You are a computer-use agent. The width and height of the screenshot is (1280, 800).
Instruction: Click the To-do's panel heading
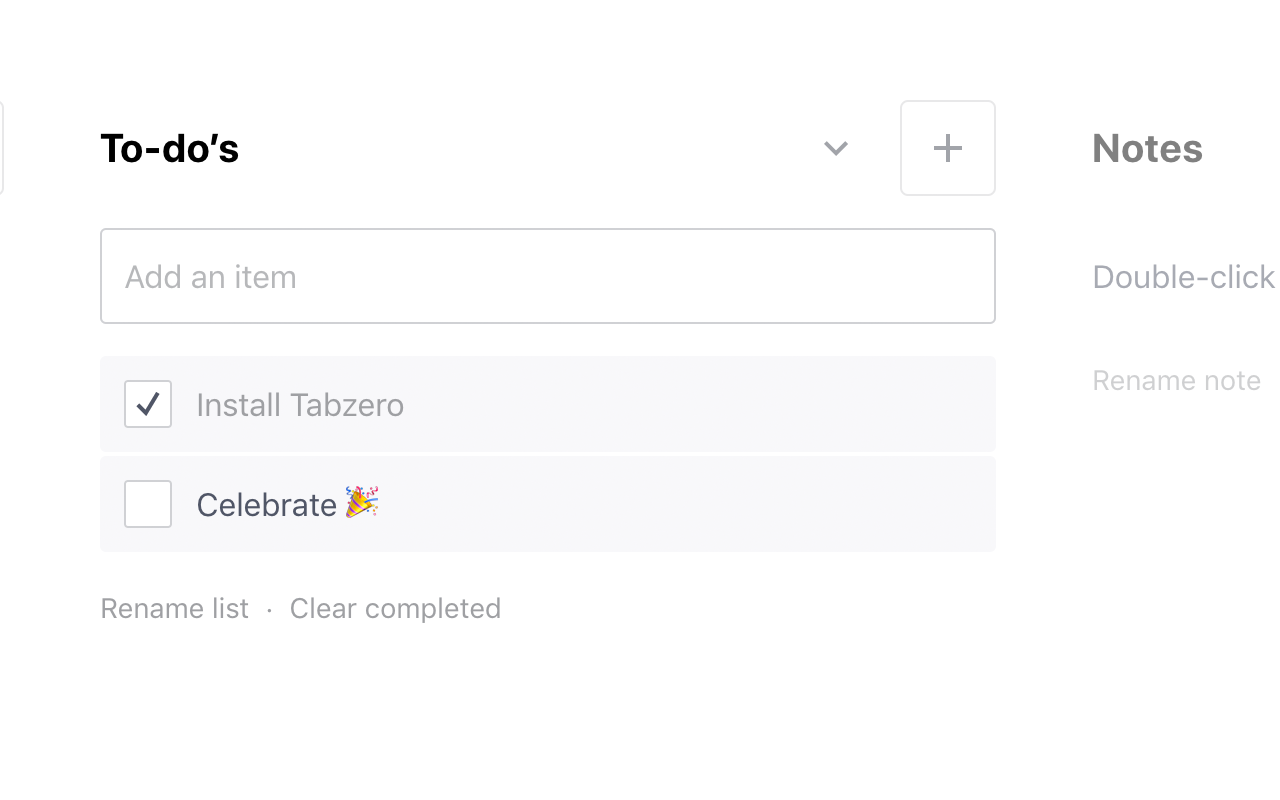coord(169,147)
